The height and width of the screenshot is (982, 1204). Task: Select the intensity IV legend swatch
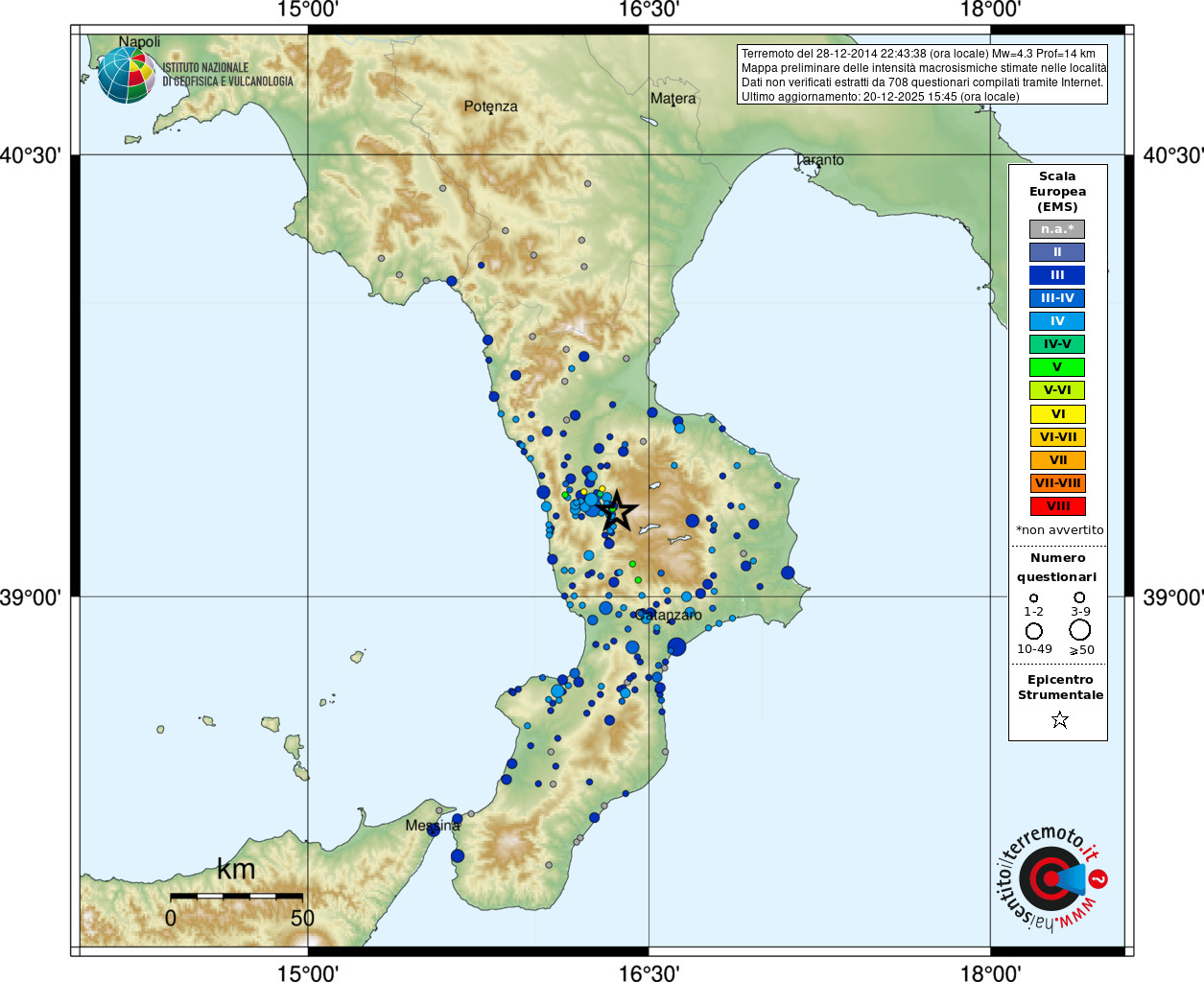(x=1057, y=321)
